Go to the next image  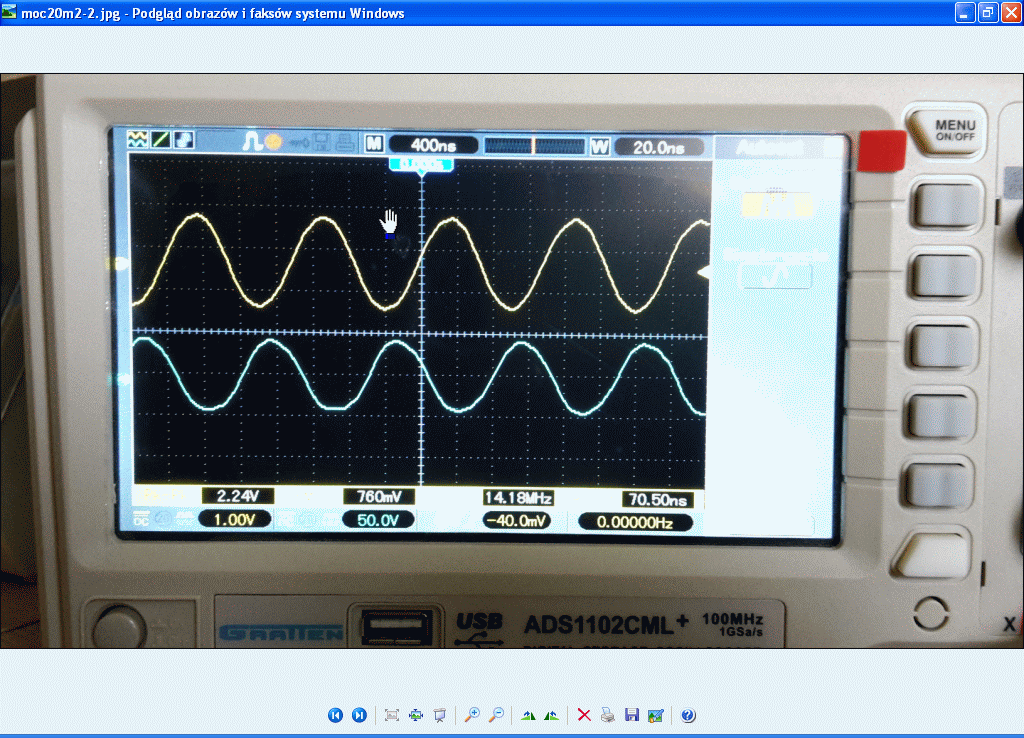359,715
